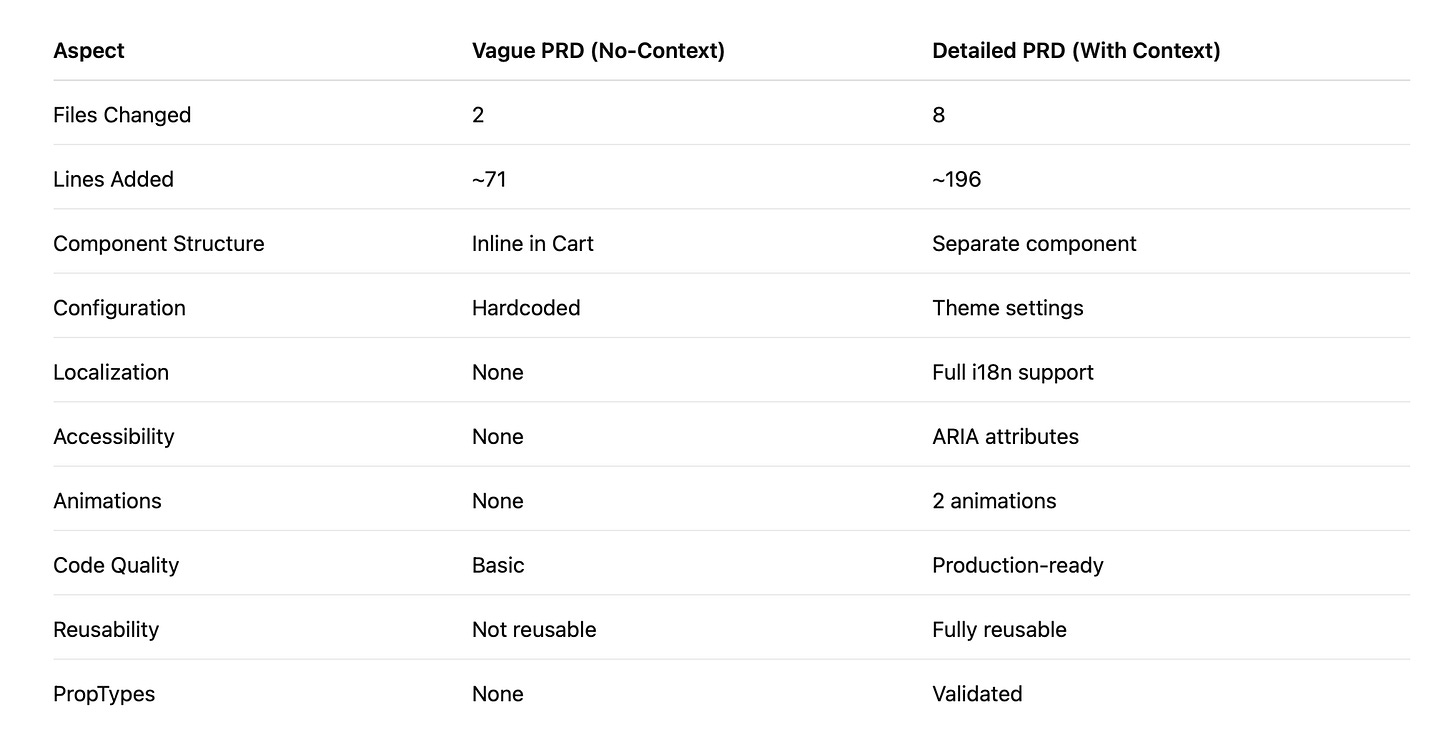Click the Accessibility row label
The image size is (1456, 745).
[113, 437]
